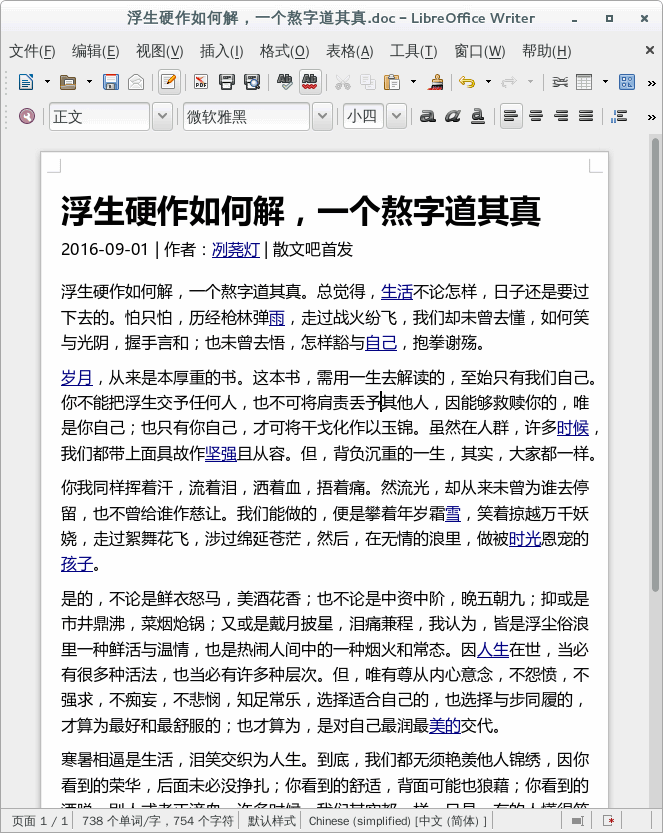This screenshot has height=833, width=663.
Task: Follow the 人生 hyperlink
Action: coord(493,650)
